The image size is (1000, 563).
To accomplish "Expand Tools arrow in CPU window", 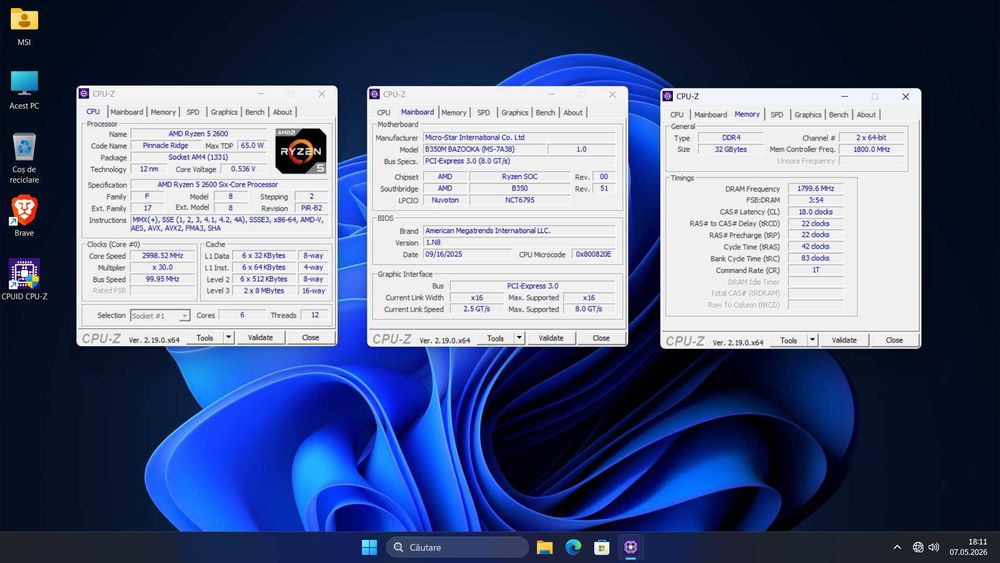I will tap(228, 337).
